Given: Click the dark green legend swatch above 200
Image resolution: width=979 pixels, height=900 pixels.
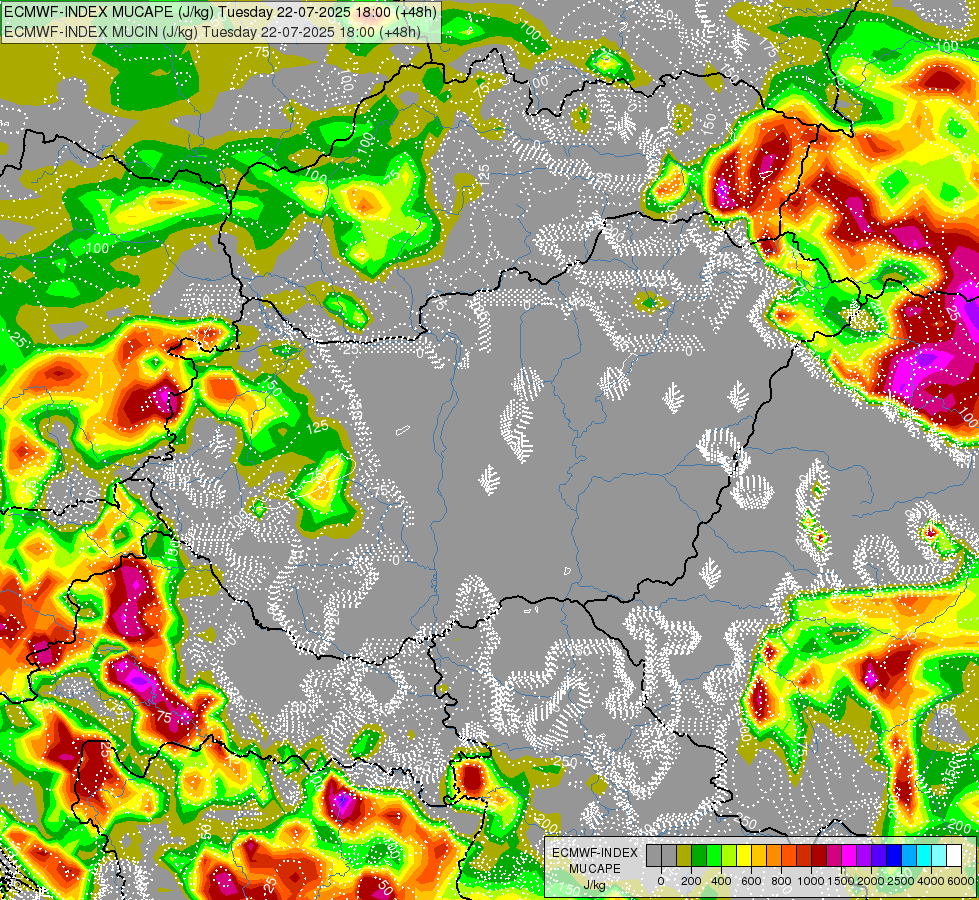Looking at the screenshot, I should [x=699, y=855].
